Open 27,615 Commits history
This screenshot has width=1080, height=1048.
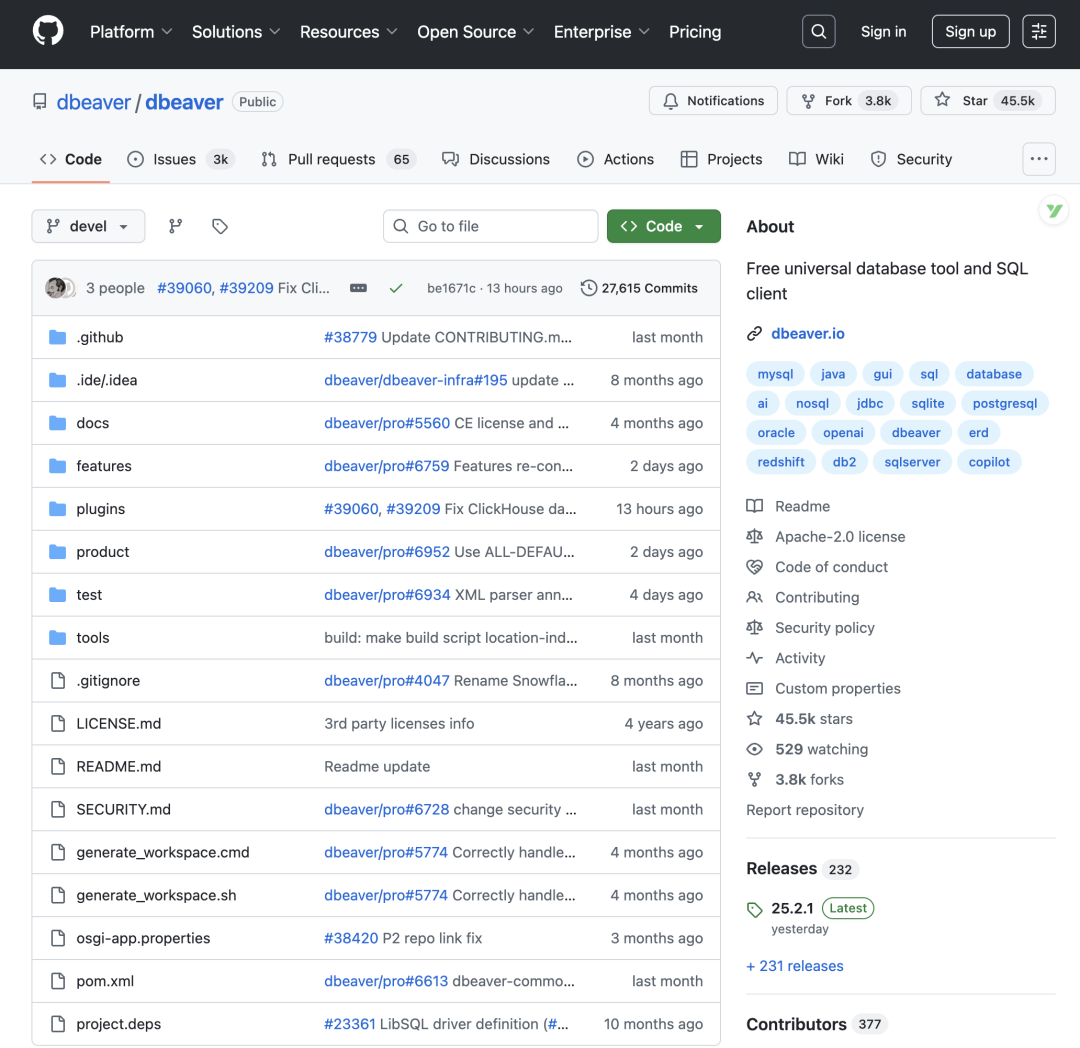[x=639, y=288]
